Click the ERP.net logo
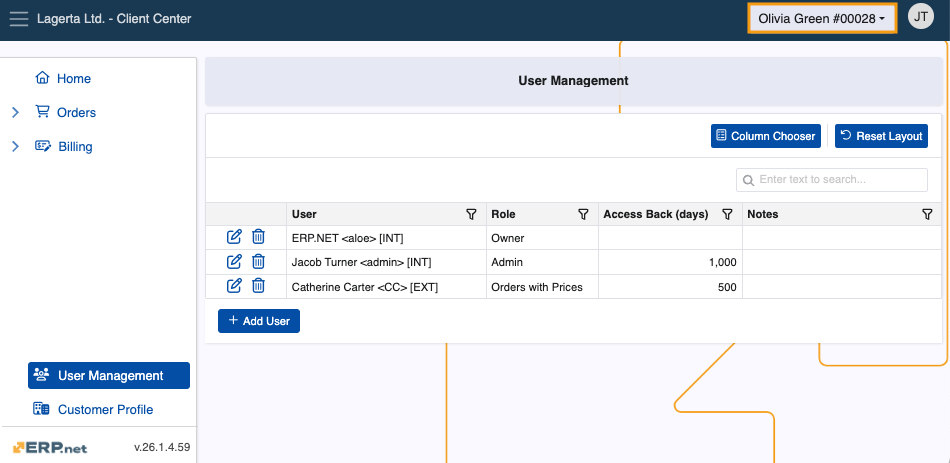 pos(50,448)
